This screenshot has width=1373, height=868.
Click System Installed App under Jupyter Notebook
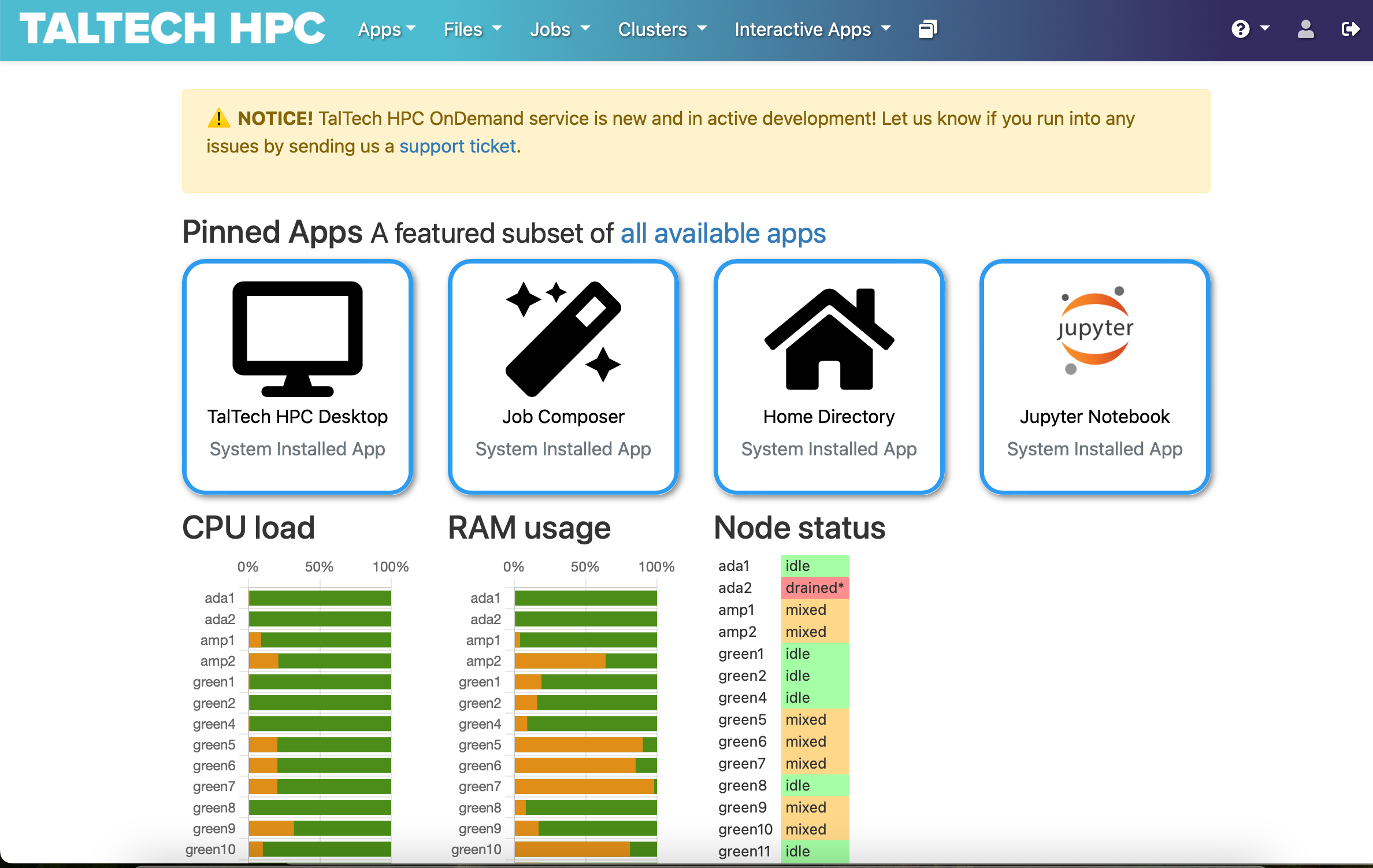[1094, 449]
